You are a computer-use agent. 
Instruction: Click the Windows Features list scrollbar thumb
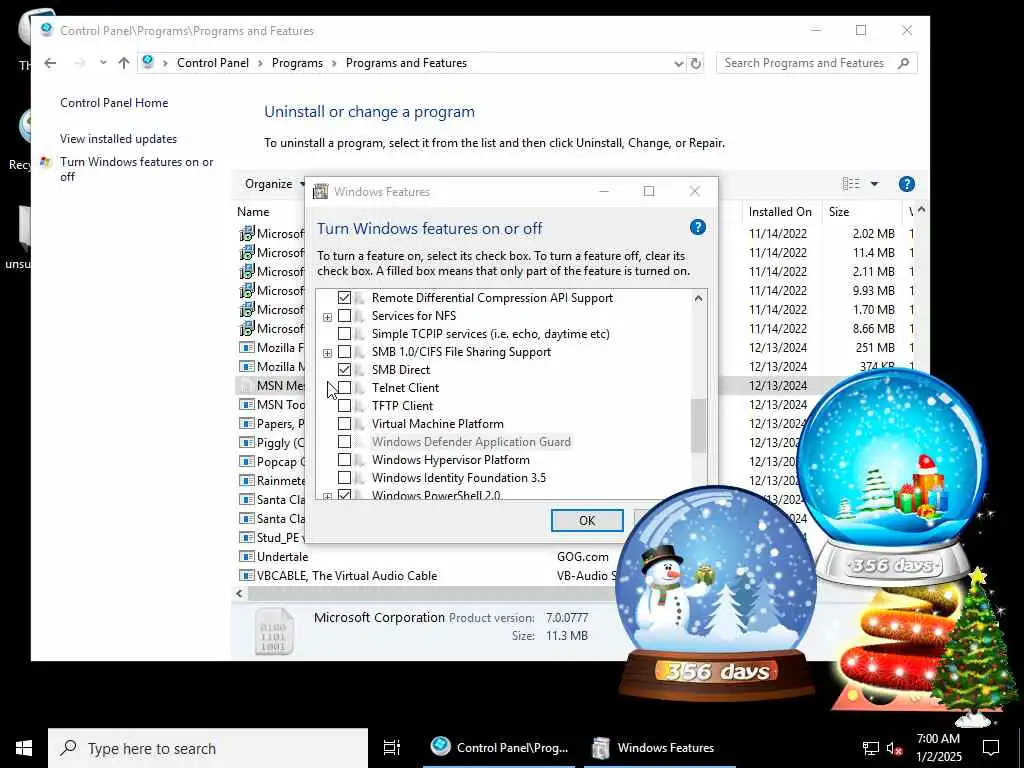pos(698,425)
